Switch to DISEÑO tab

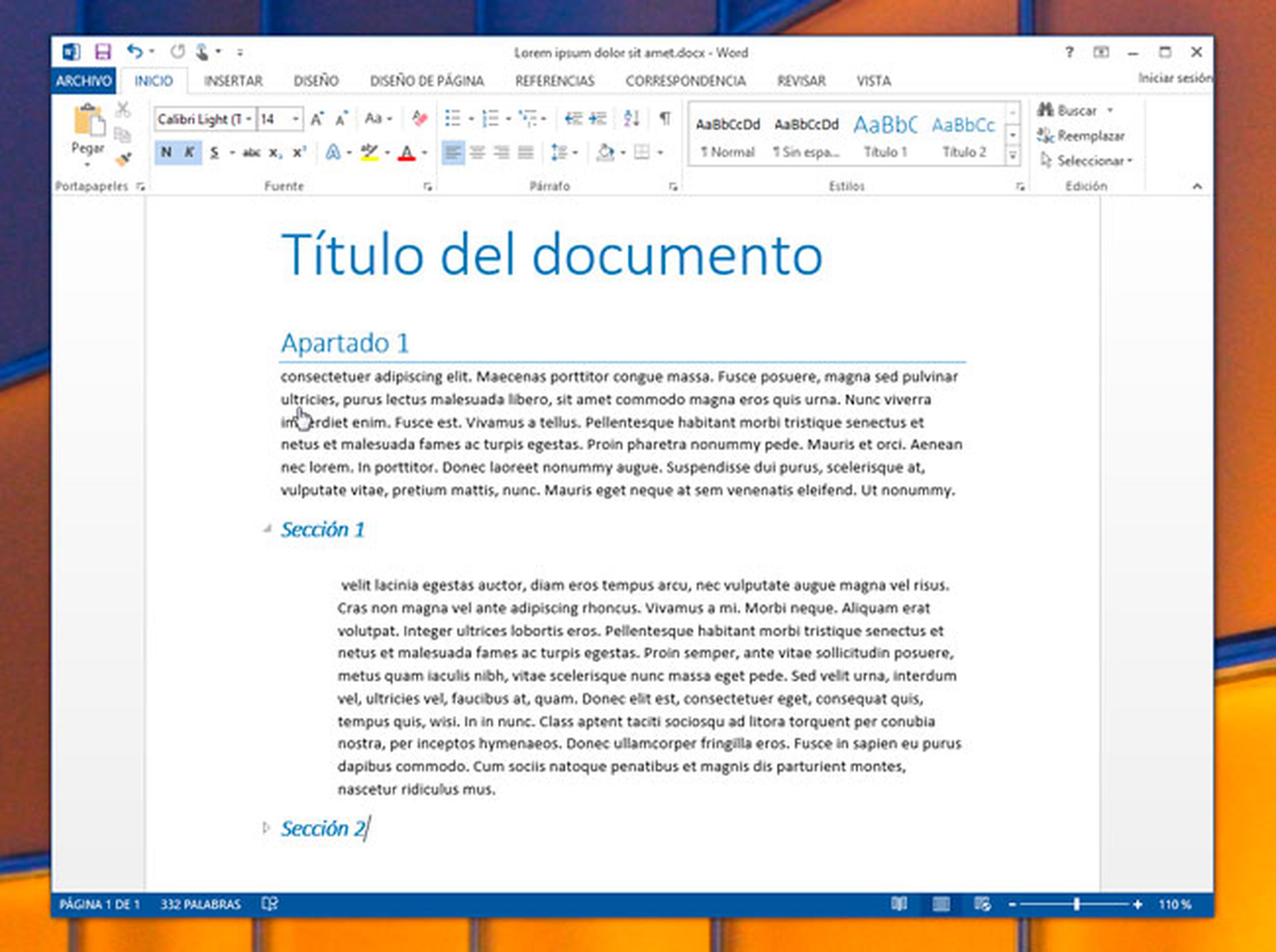tap(316, 81)
